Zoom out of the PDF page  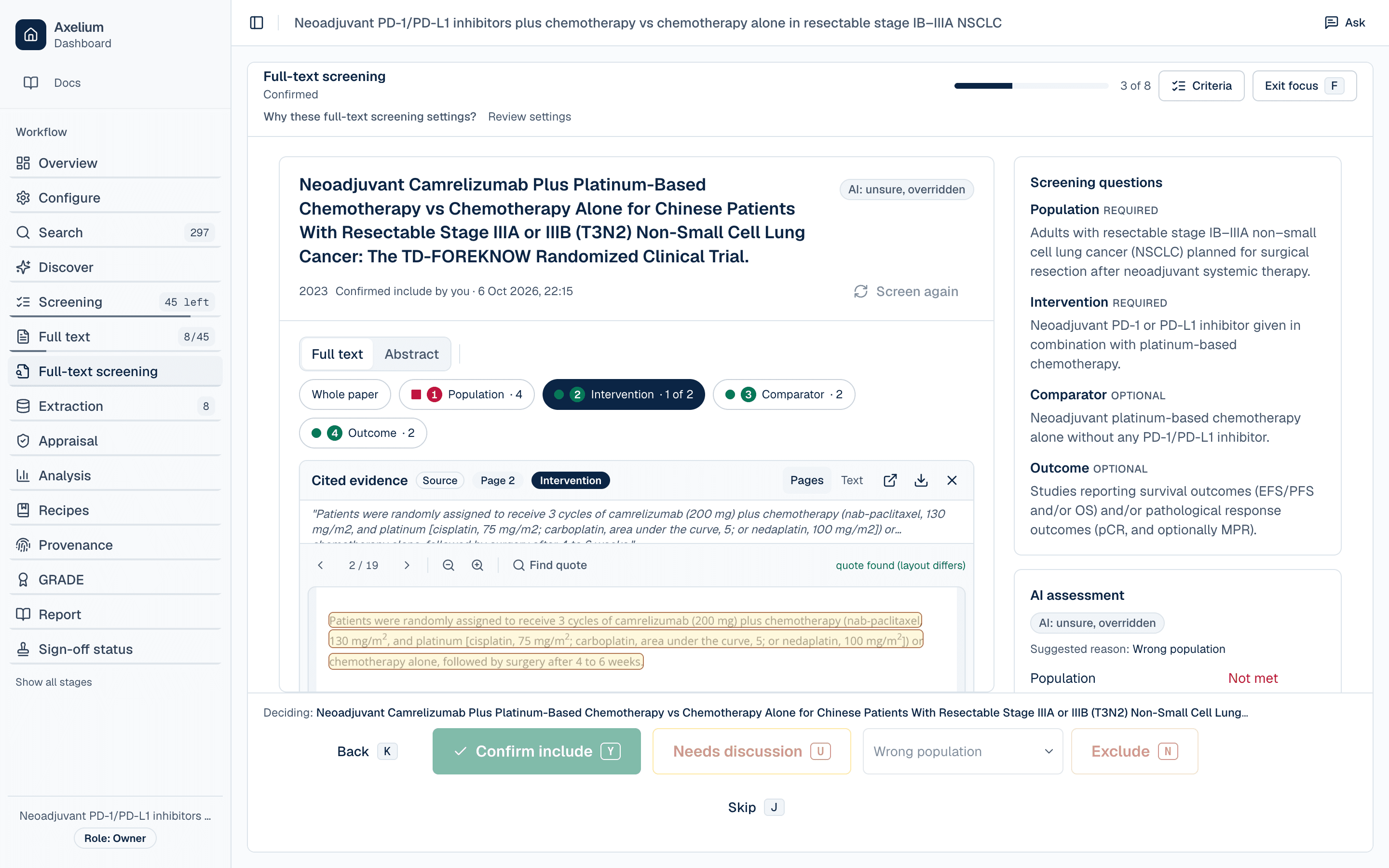click(x=448, y=566)
